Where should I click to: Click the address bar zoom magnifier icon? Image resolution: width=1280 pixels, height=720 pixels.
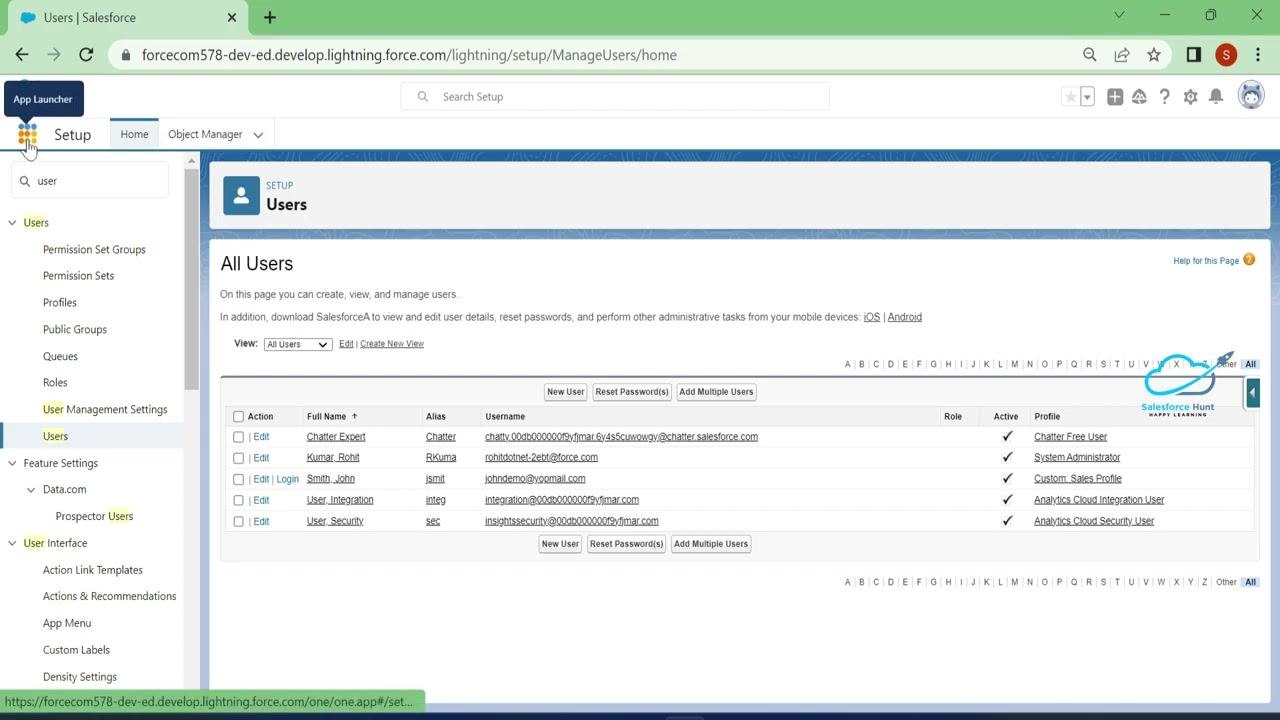pyautogui.click(x=1090, y=55)
